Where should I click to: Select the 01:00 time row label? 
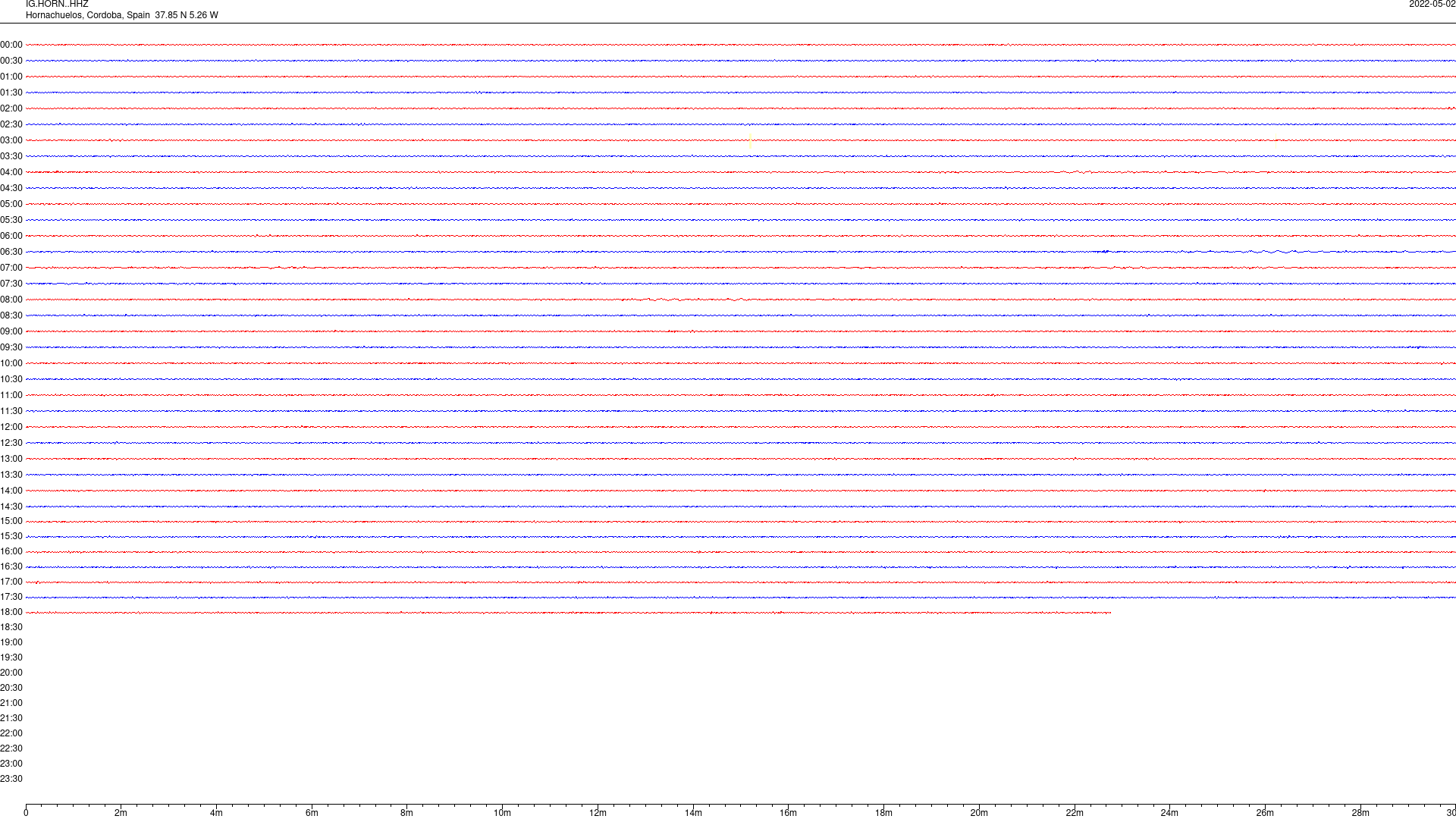point(11,77)
